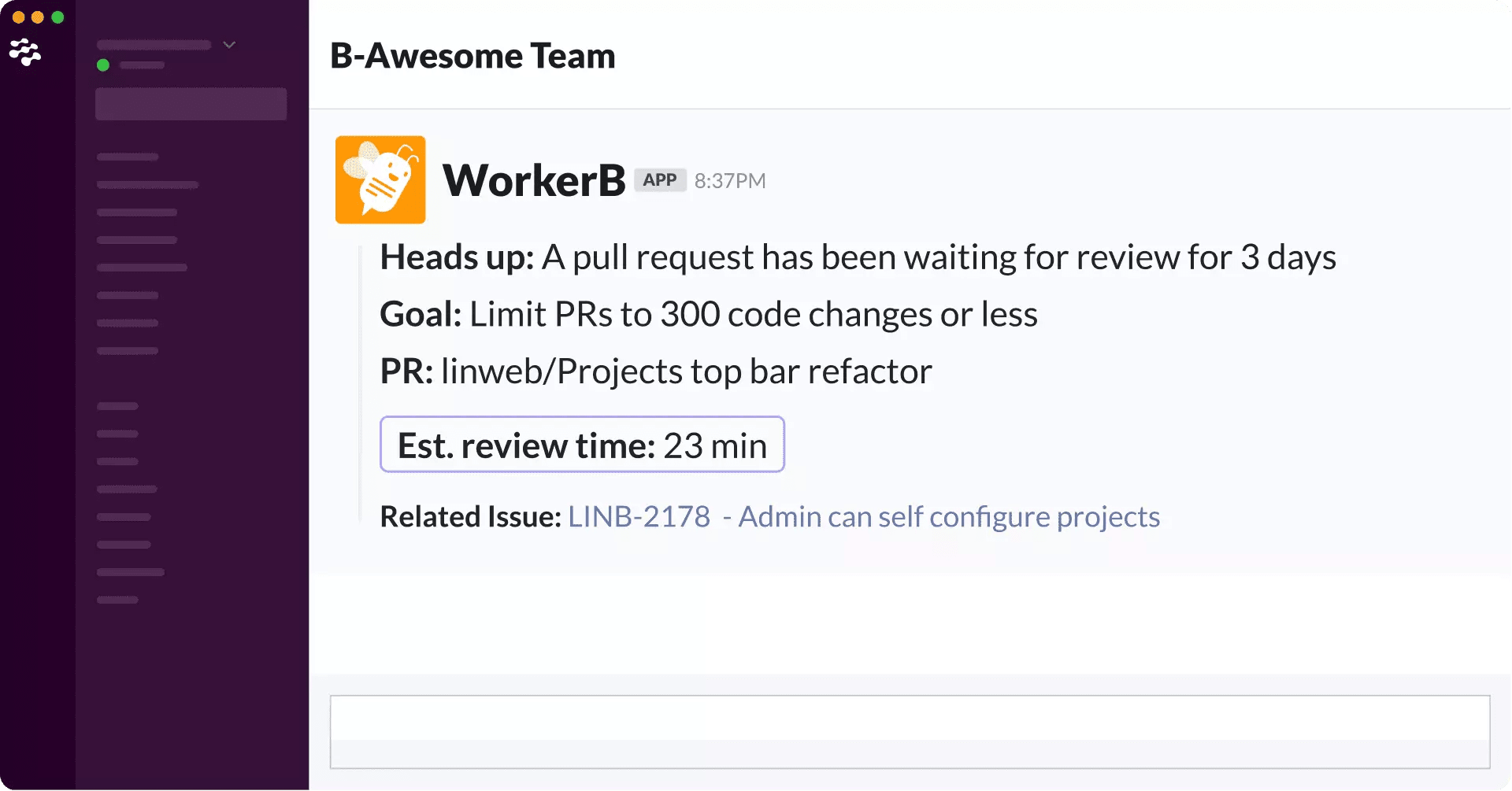1512x791 pixels.
Task: Click the linweb/Projects top bar refactor PR
Action: point(686,371)
